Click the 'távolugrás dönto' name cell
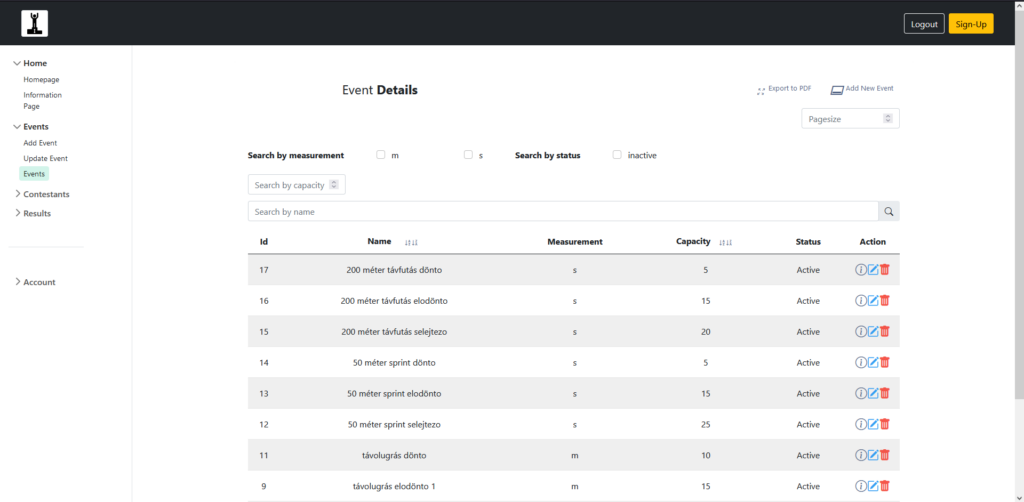This screenshot has width=1024, height=502. click(396, 455)
